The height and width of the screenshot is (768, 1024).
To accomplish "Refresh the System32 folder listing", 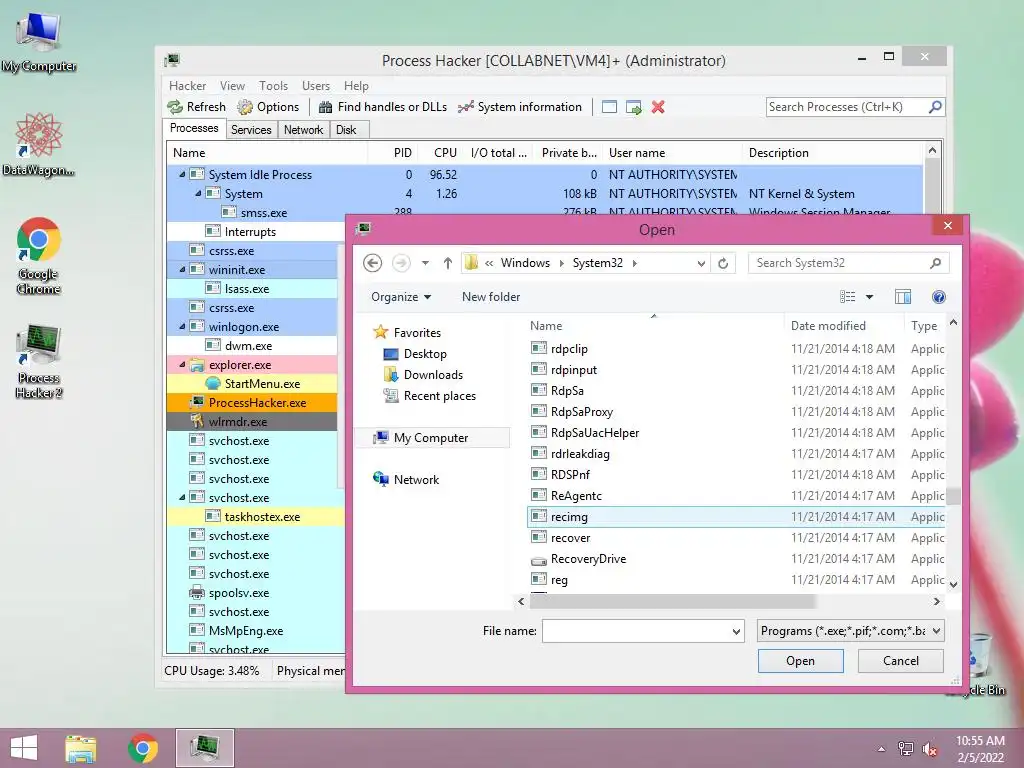I will (x=723, y=263).
